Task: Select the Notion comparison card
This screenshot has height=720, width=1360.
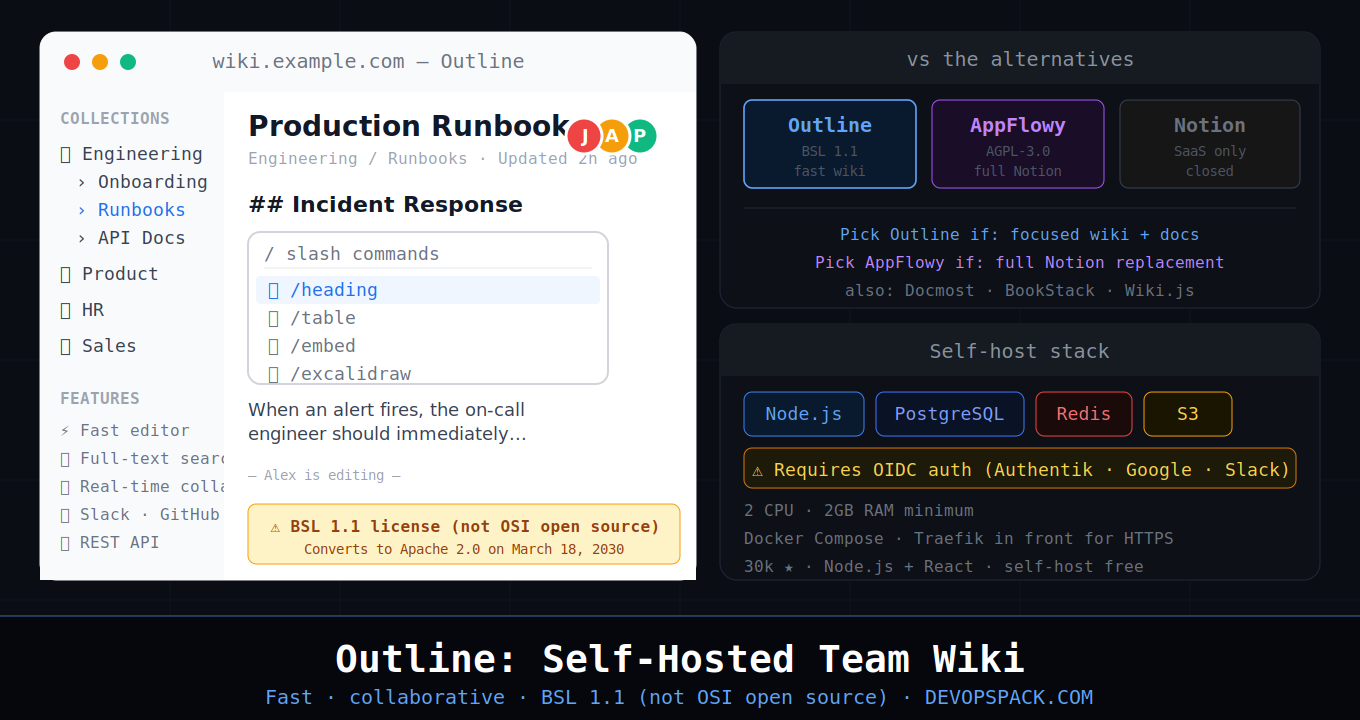Action: point(1210,144)
